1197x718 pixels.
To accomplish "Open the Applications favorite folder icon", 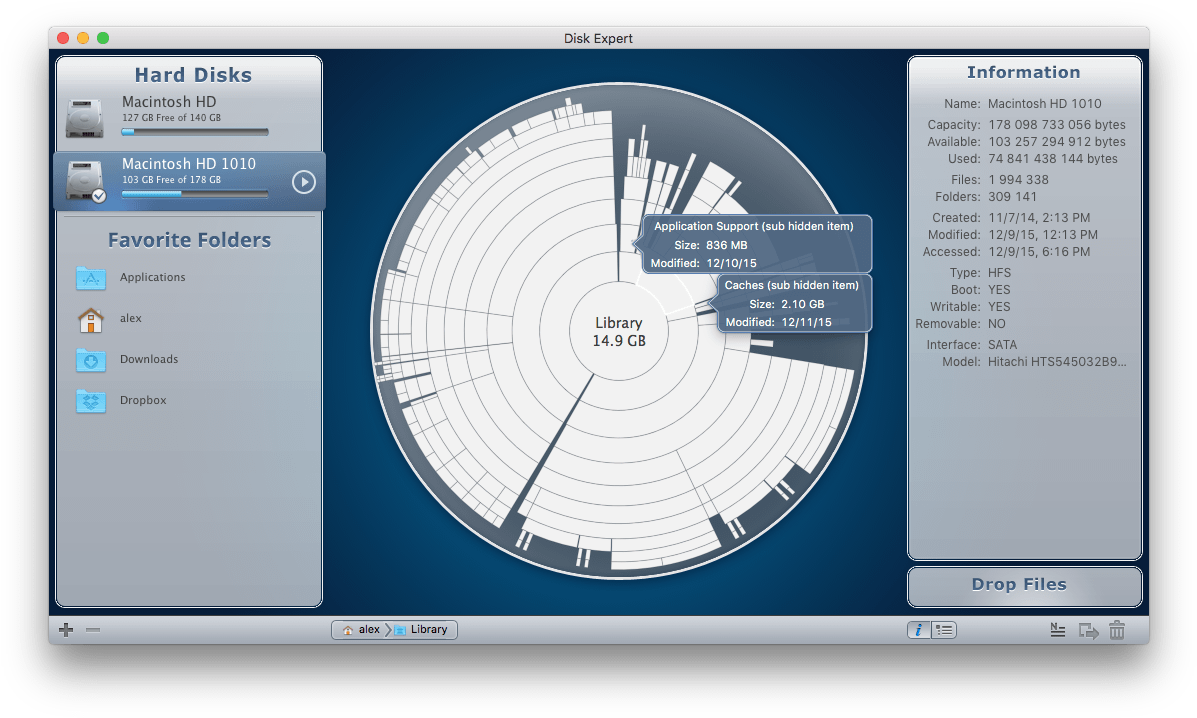I will coord(91,278).
